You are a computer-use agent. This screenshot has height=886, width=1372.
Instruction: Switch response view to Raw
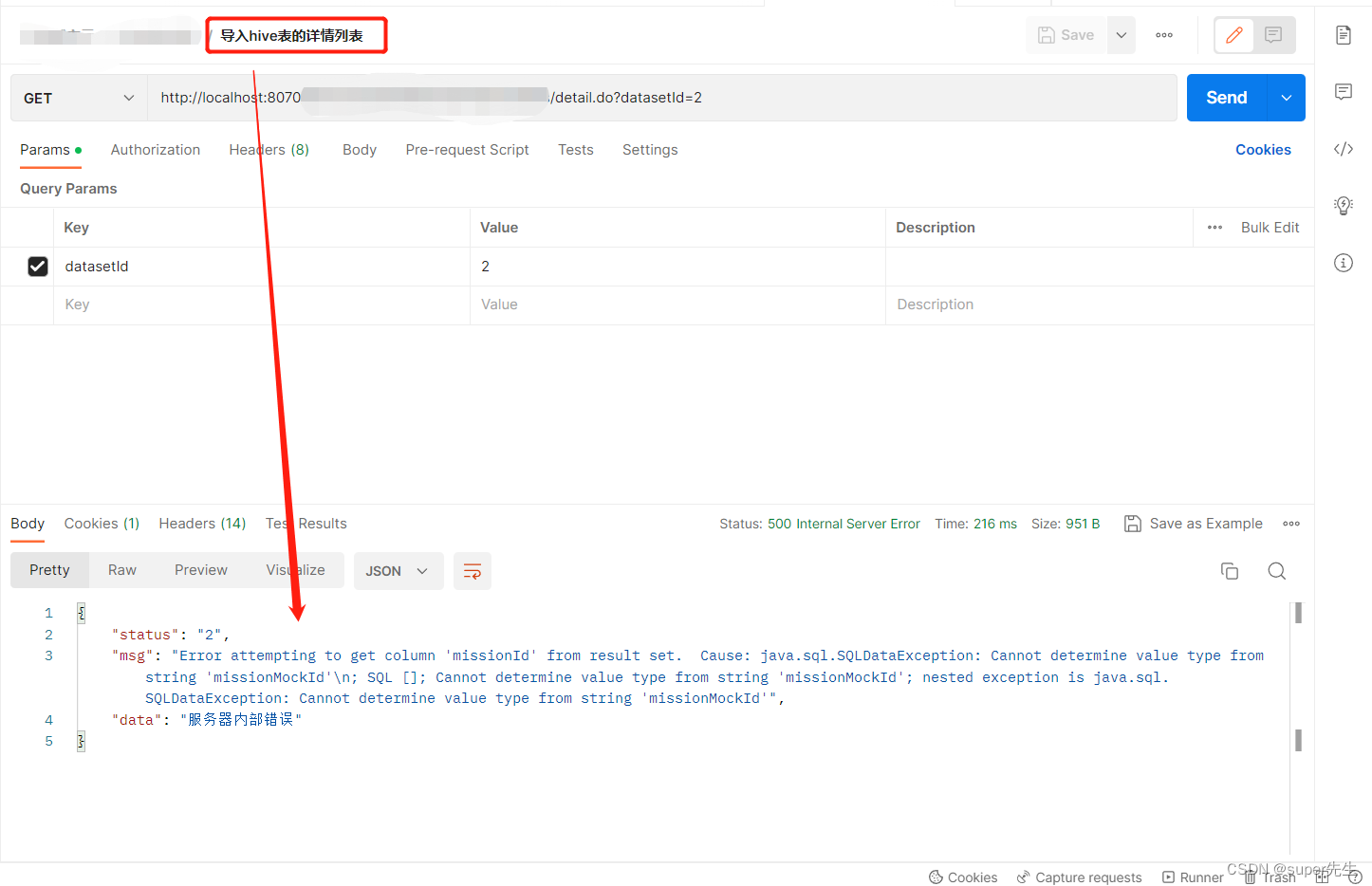[x=122, y=570]
